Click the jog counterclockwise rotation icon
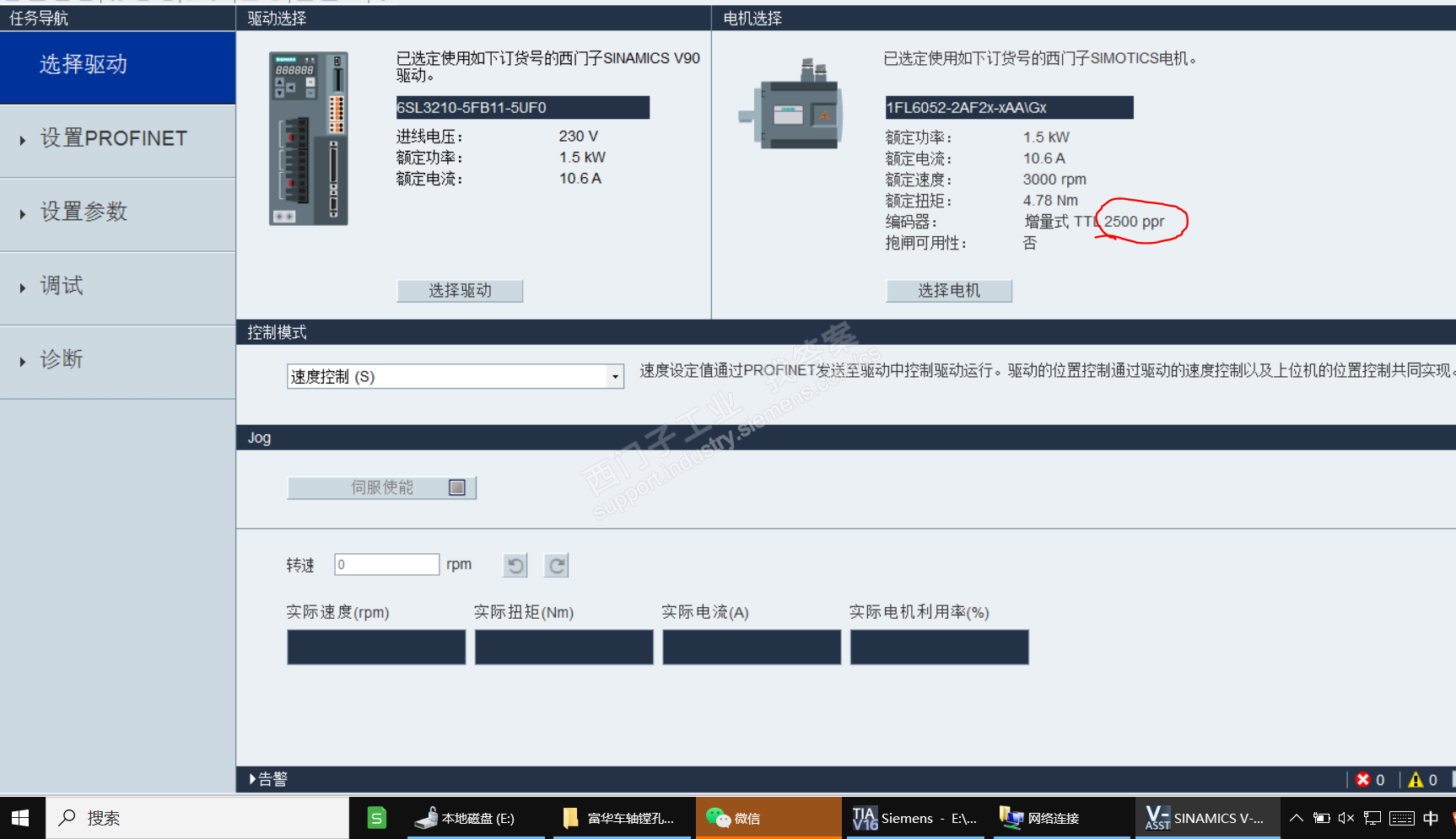The width and height of the screenshot is (1456, 839). [515, 565]
